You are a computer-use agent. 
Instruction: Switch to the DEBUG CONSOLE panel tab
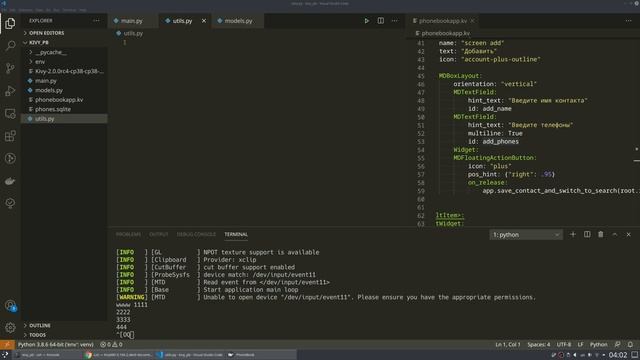coord(196,234)
